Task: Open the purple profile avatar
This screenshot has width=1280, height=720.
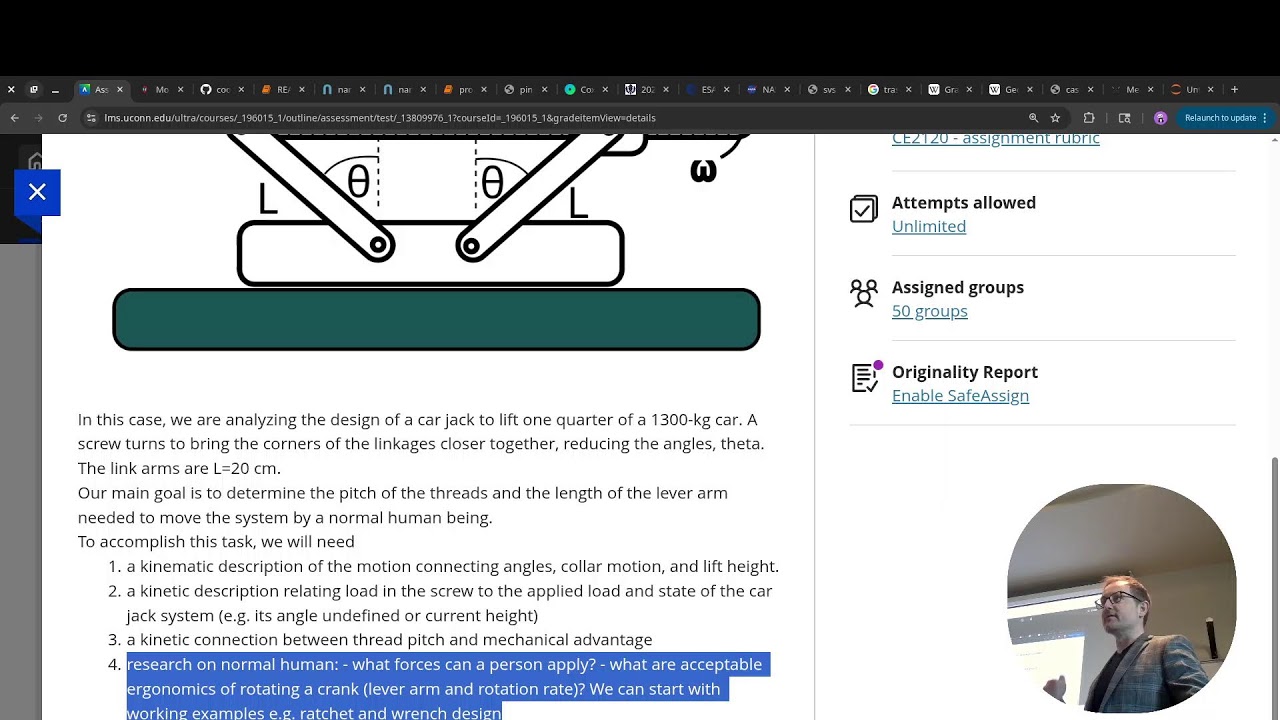Action: pyautogui.click(x=1160, y=118)
